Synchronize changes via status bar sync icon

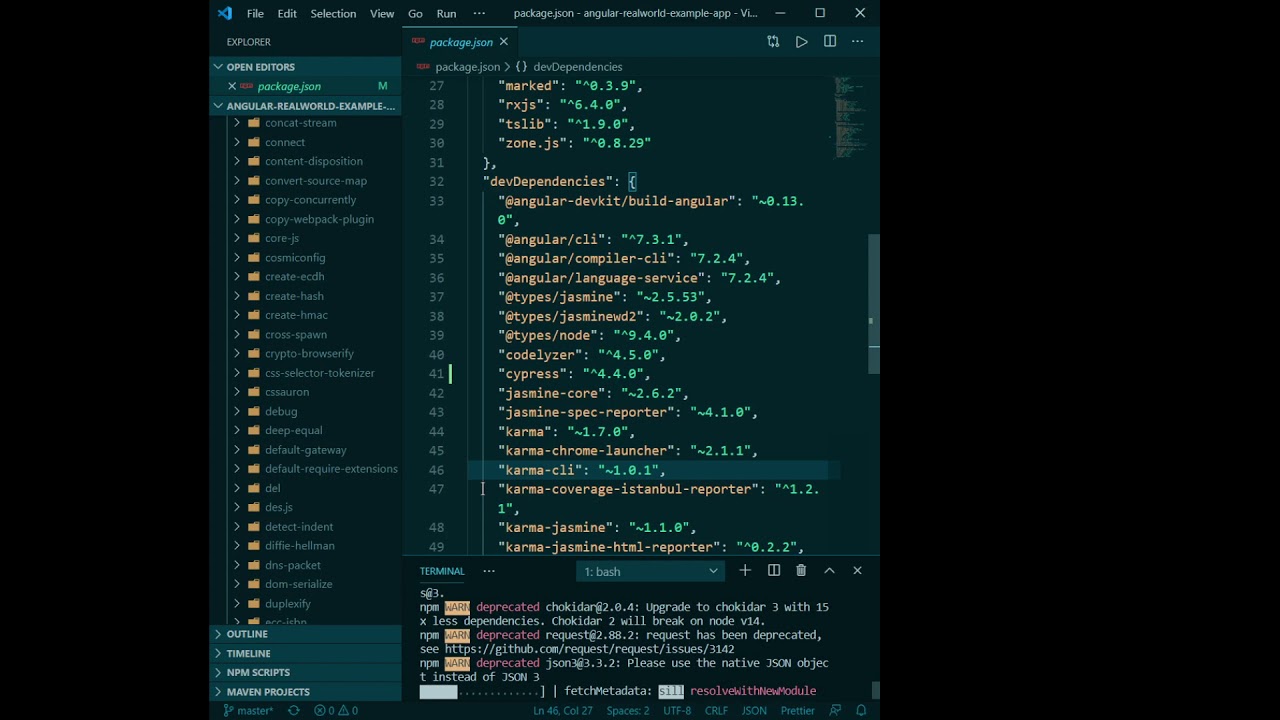click(x=293, y=711)
